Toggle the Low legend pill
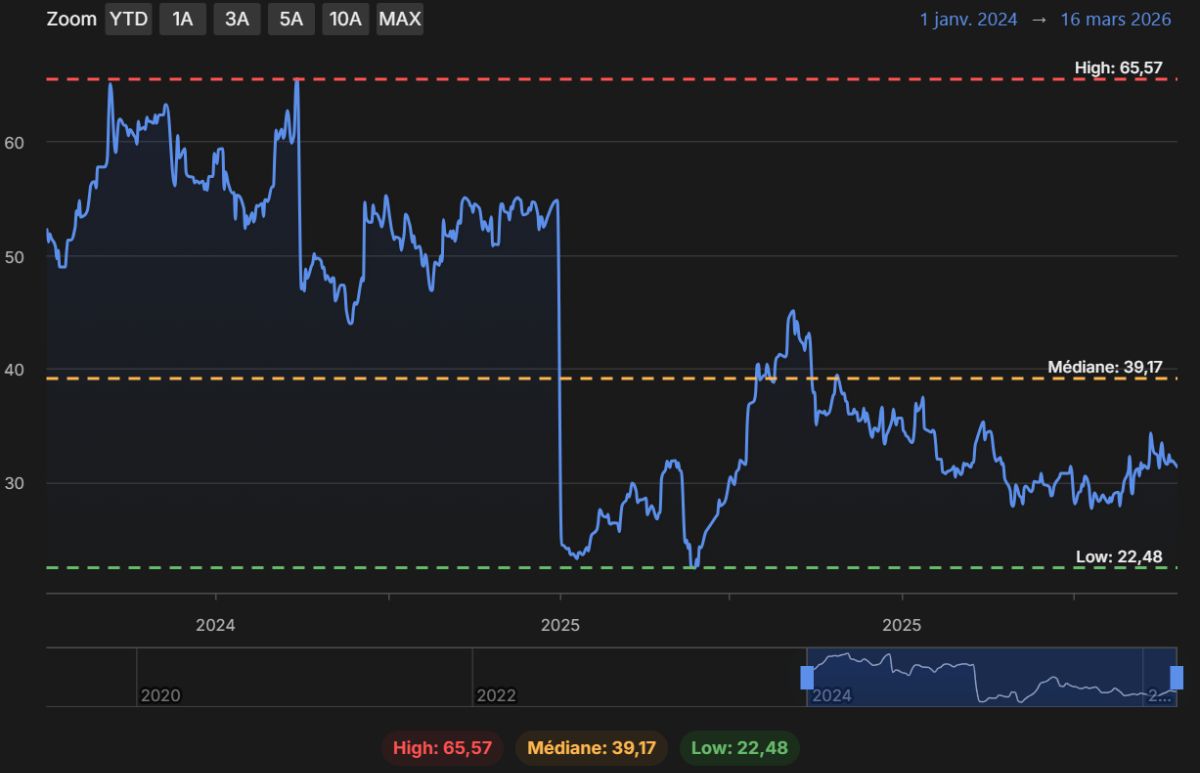This screenshot has height=773, width=1200. click(739, 748)
